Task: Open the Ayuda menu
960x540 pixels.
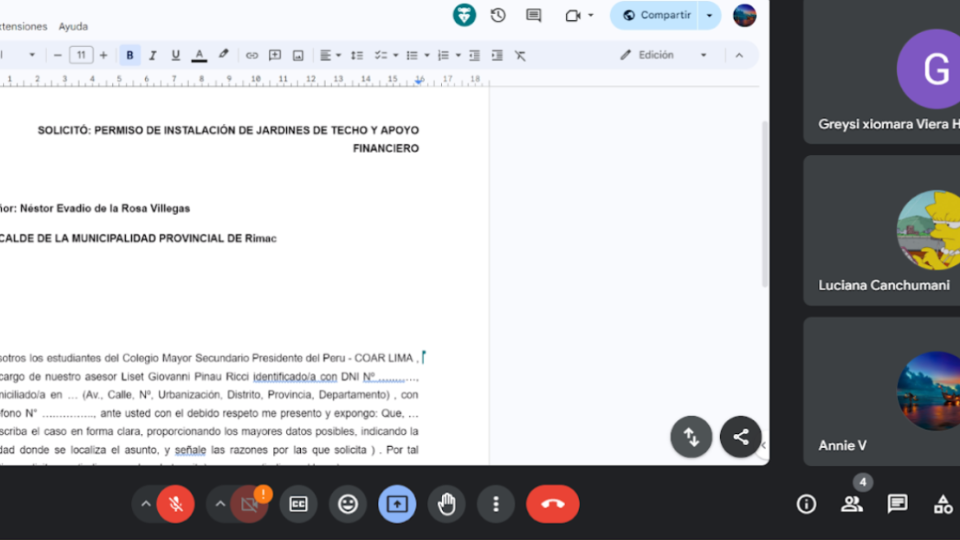Action: pos(73,26)
